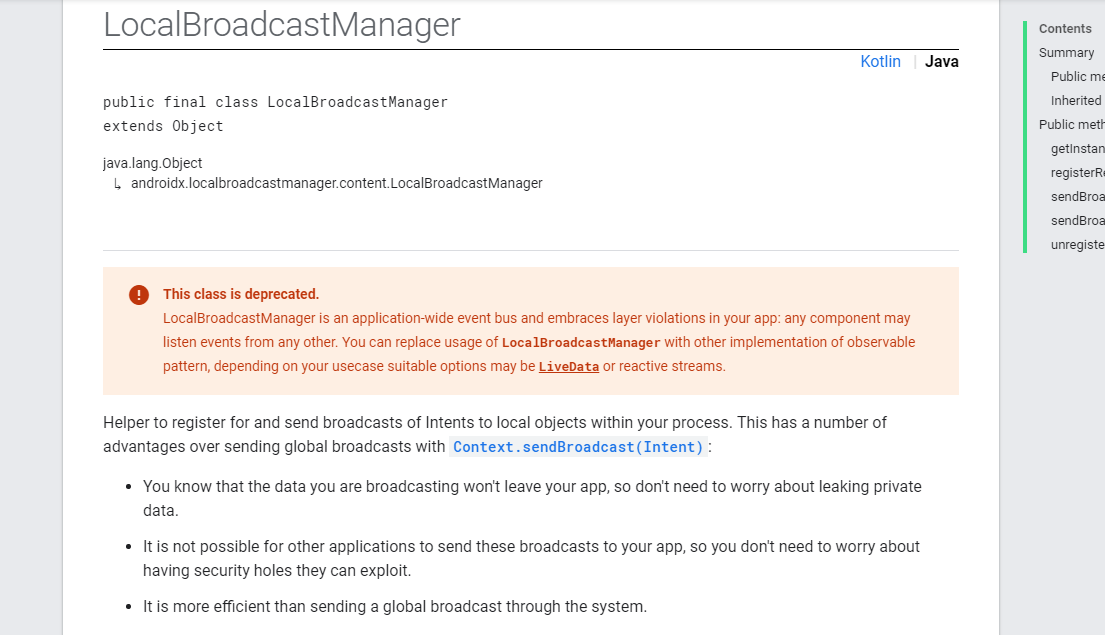Screen dimensions: 1105x635
Task: Open the getInstance method entry
Action: click(1077, 148)
